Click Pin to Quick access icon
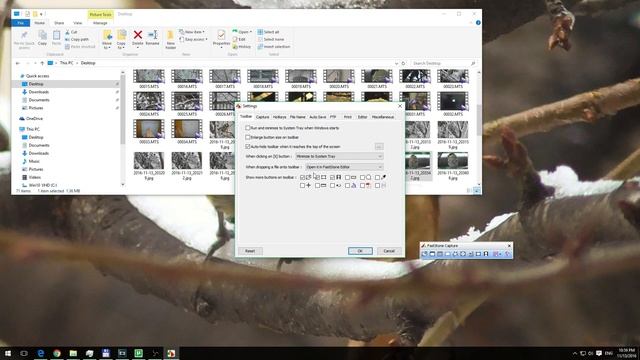 click(x=24, y=36)
